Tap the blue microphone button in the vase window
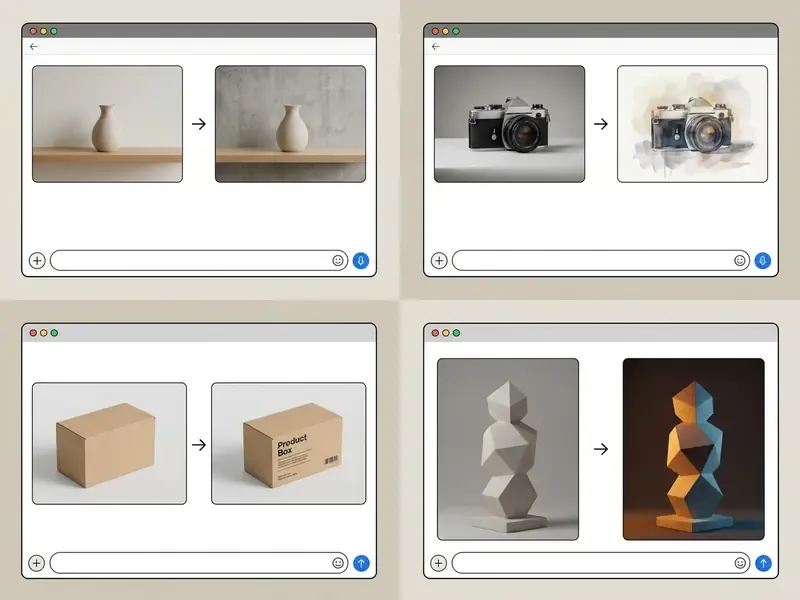The height and width of the screenshot is (600, 800). coord(361,261)
